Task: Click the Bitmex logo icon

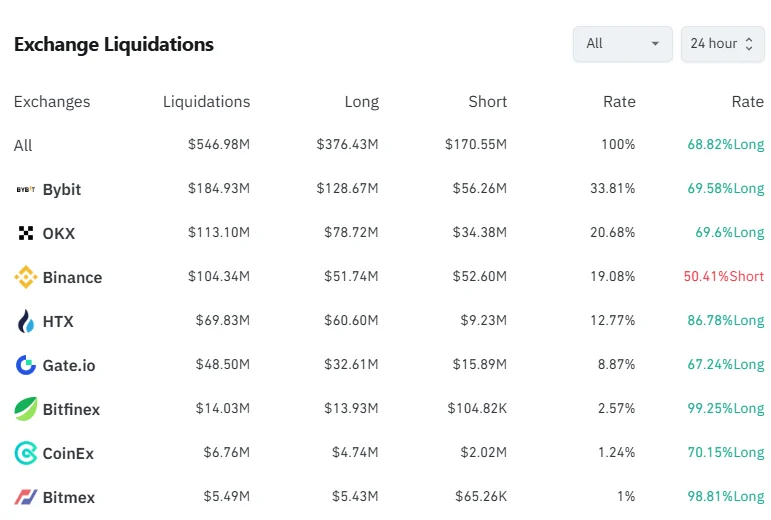Action: (26, 497)
